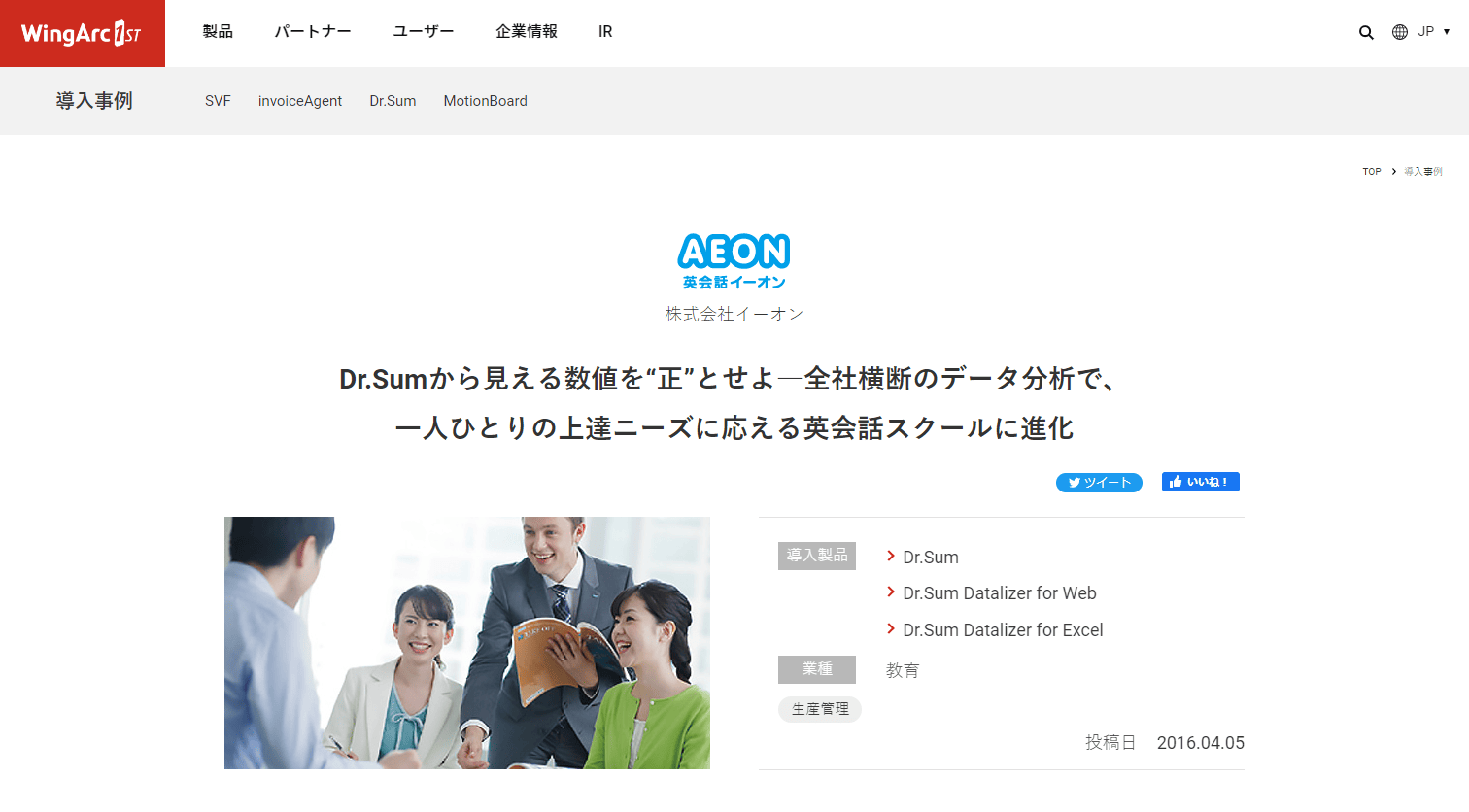The image size is (1469, 812).
Task: Click the English class article photo
Action: pos(467,643)
